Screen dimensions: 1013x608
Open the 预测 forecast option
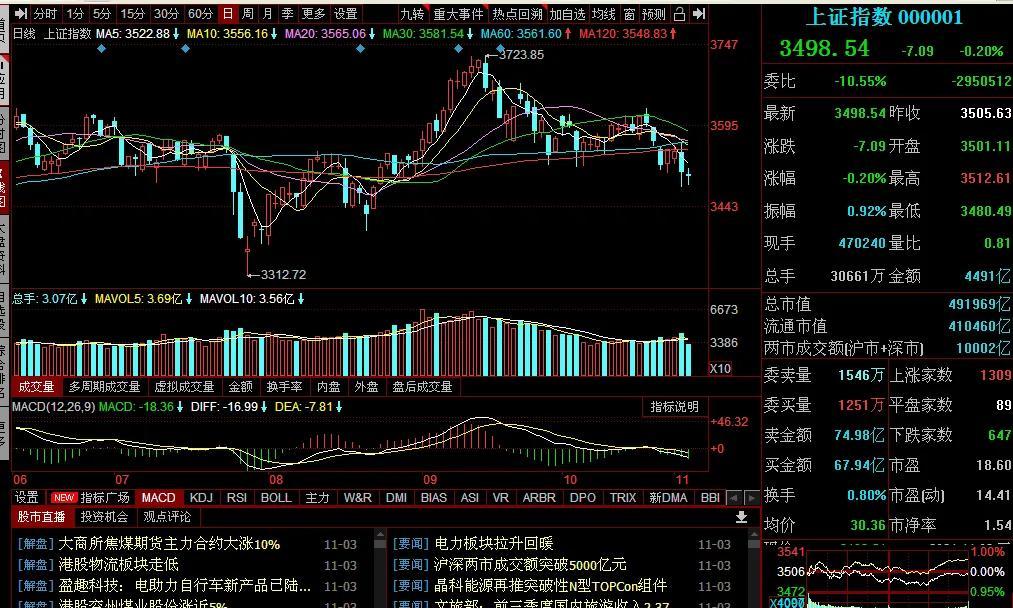tap(653, 14)
